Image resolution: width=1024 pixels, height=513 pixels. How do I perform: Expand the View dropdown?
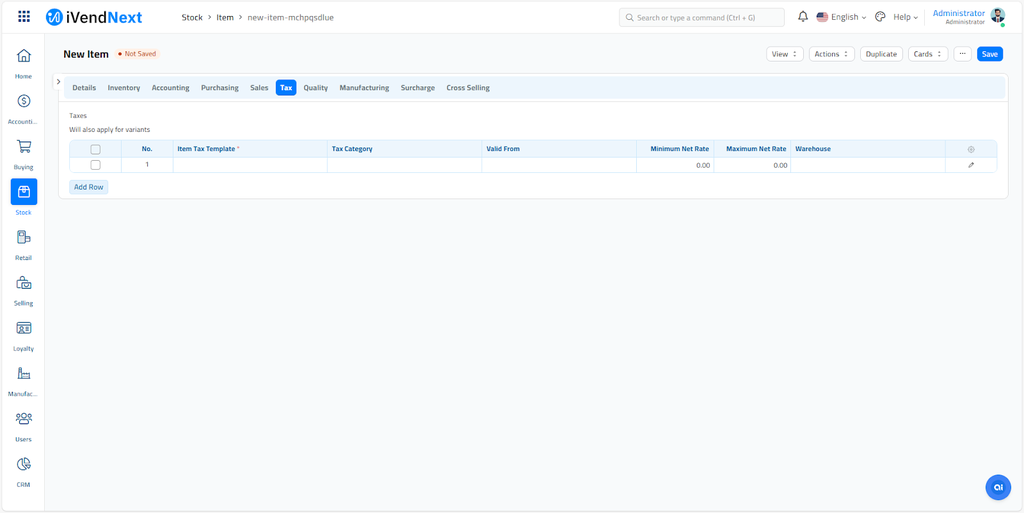pos(784,54)
